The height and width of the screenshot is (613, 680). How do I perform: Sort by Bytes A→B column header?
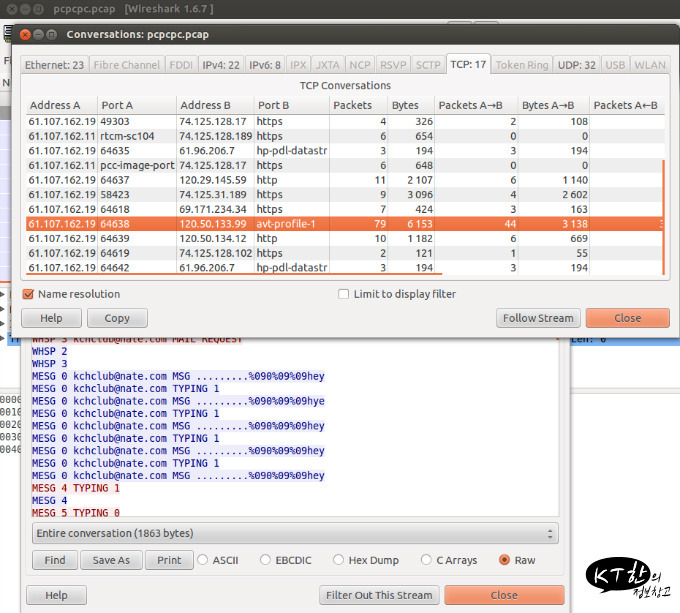(553, 105)
